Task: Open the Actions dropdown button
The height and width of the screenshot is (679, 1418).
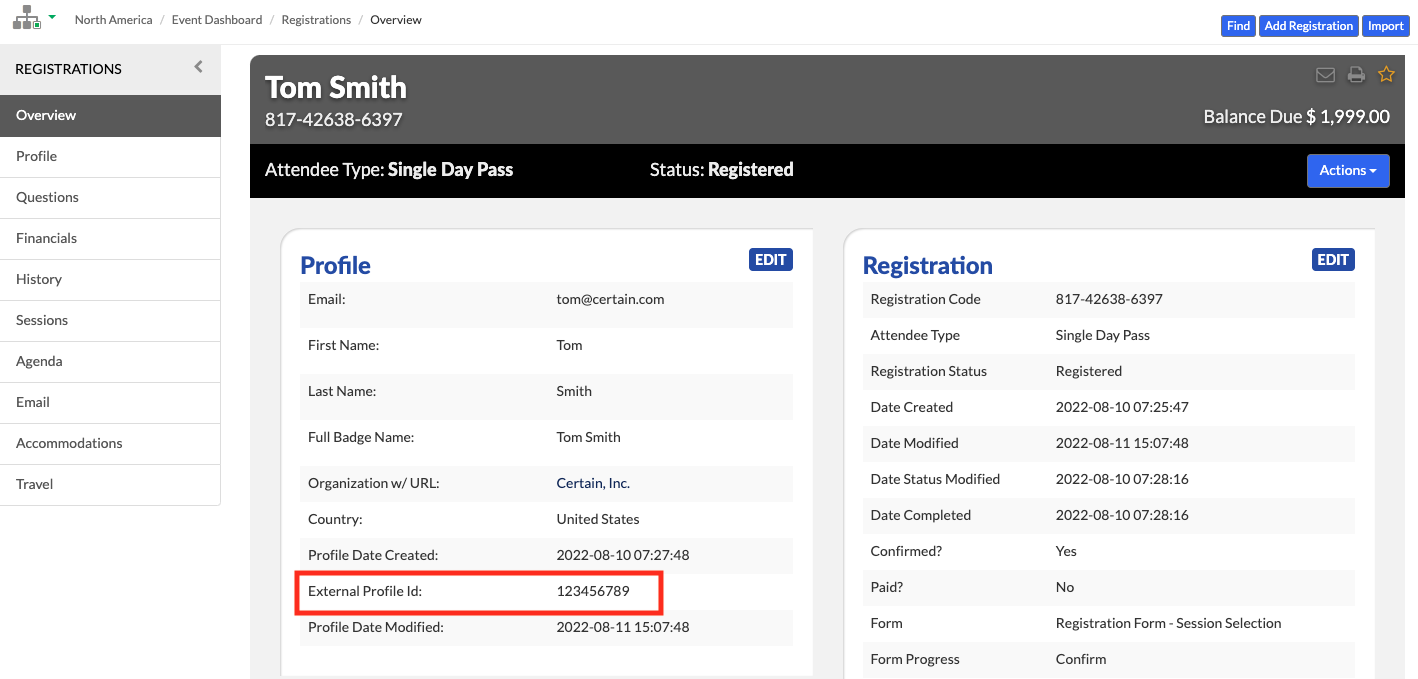Action: point(1348,171)
